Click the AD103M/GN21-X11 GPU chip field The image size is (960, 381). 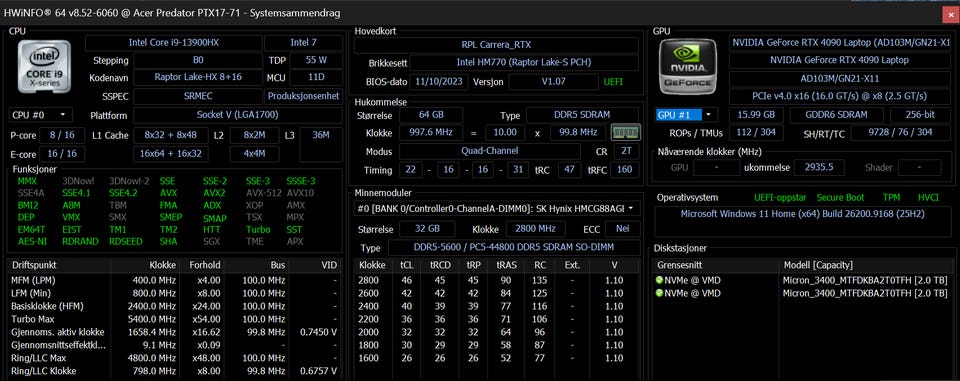pos(840,78)
